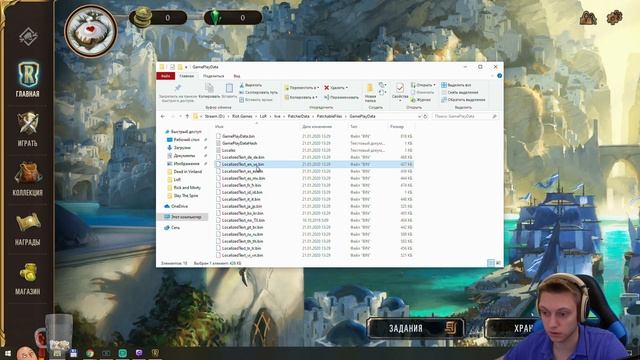Screen dimensions: 640x360
Task: Open Рабочий стол in navigation pane
Action: point(187,140)
